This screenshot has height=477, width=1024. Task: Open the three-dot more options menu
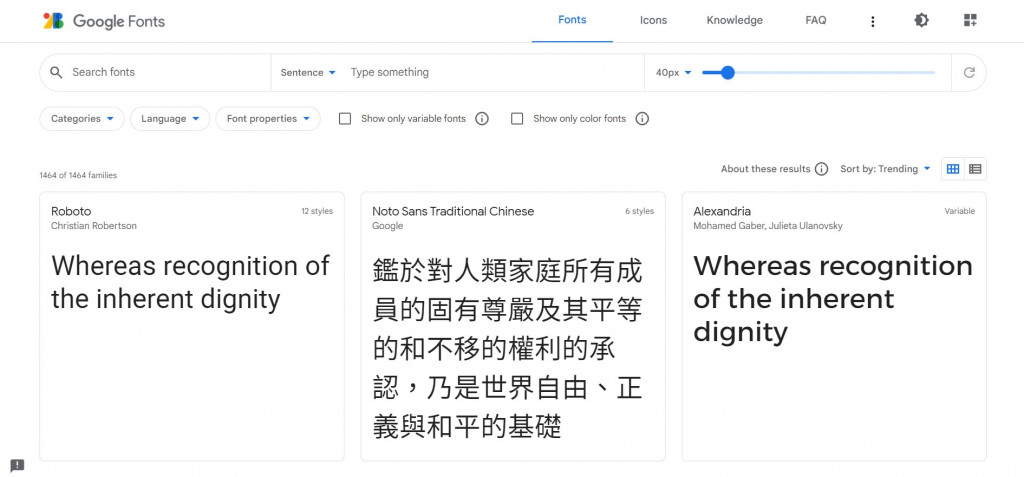[872, 22]
